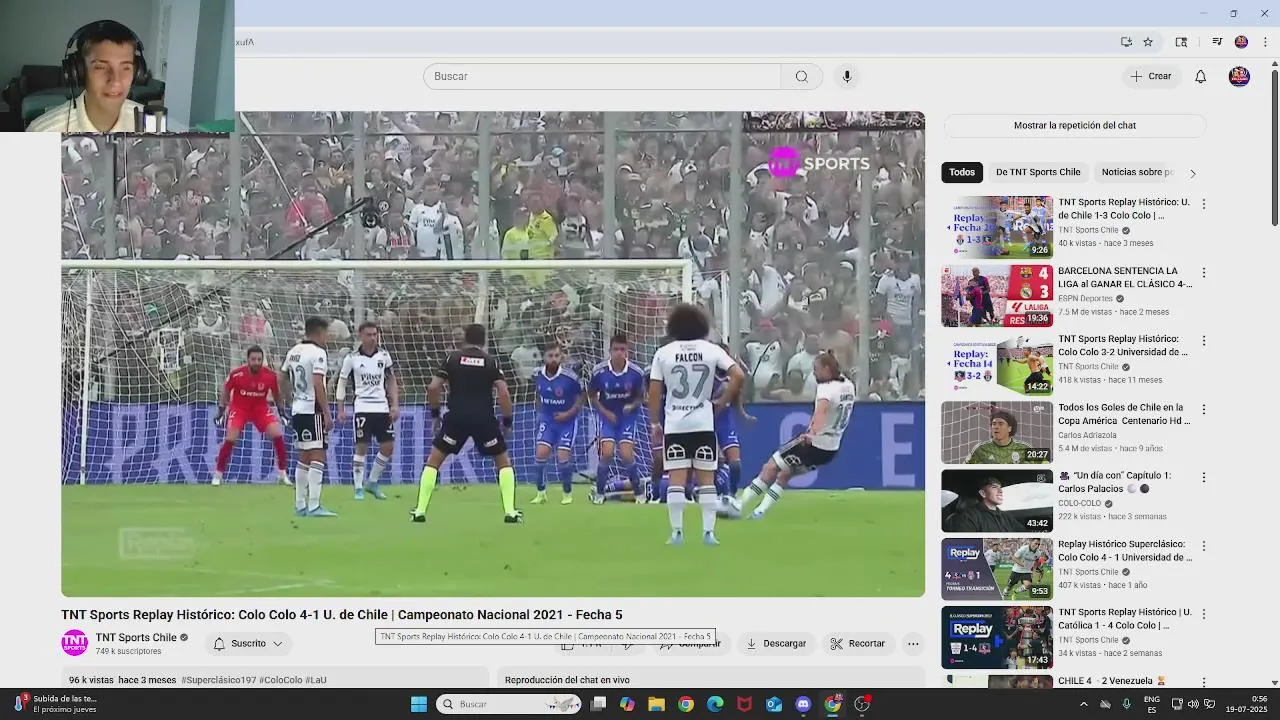This screenshot has width=1280, height=720.
Task: Click the video player showing the free kick
Action: 493,354
